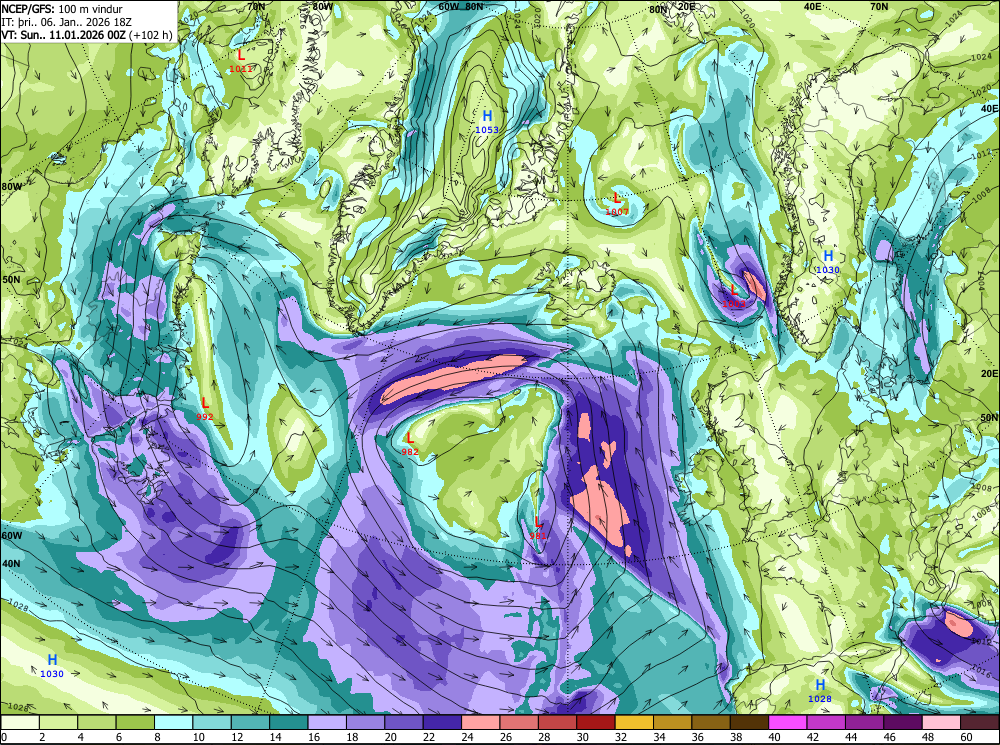Click the VT: Sun. 11.01.2026 00Z line
Viewport: 1000px width, 745px height.
[x=87, y=34]
